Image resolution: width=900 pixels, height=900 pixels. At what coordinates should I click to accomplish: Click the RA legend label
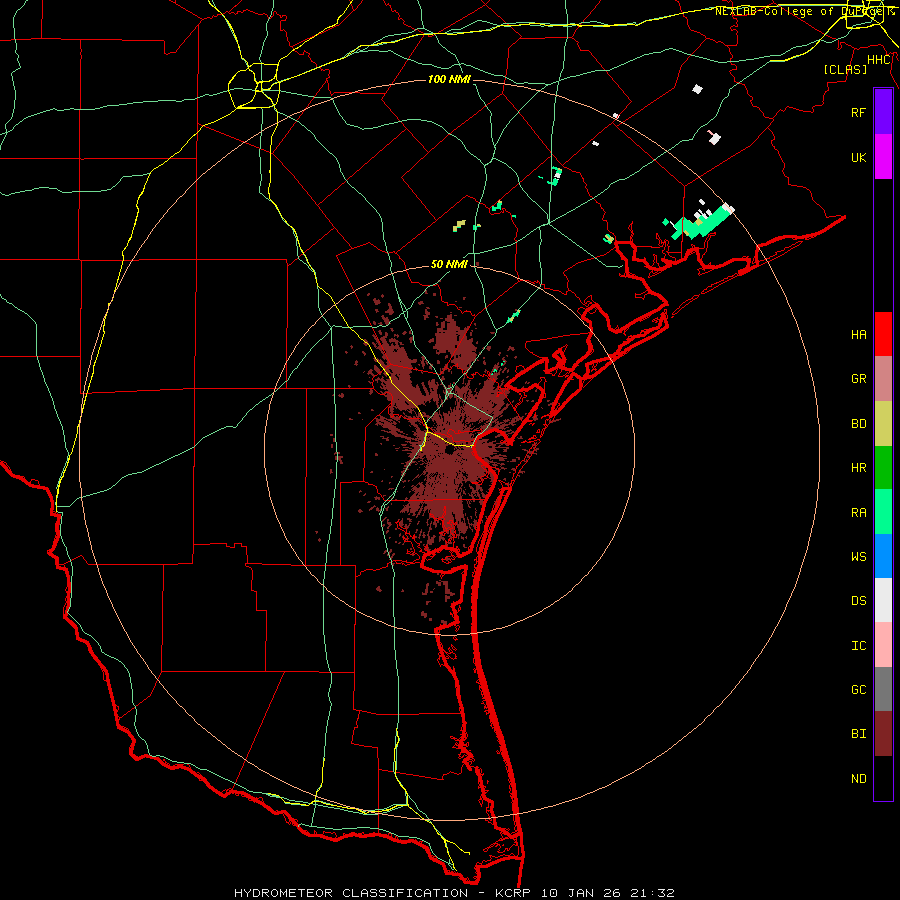tap(859, 513)
